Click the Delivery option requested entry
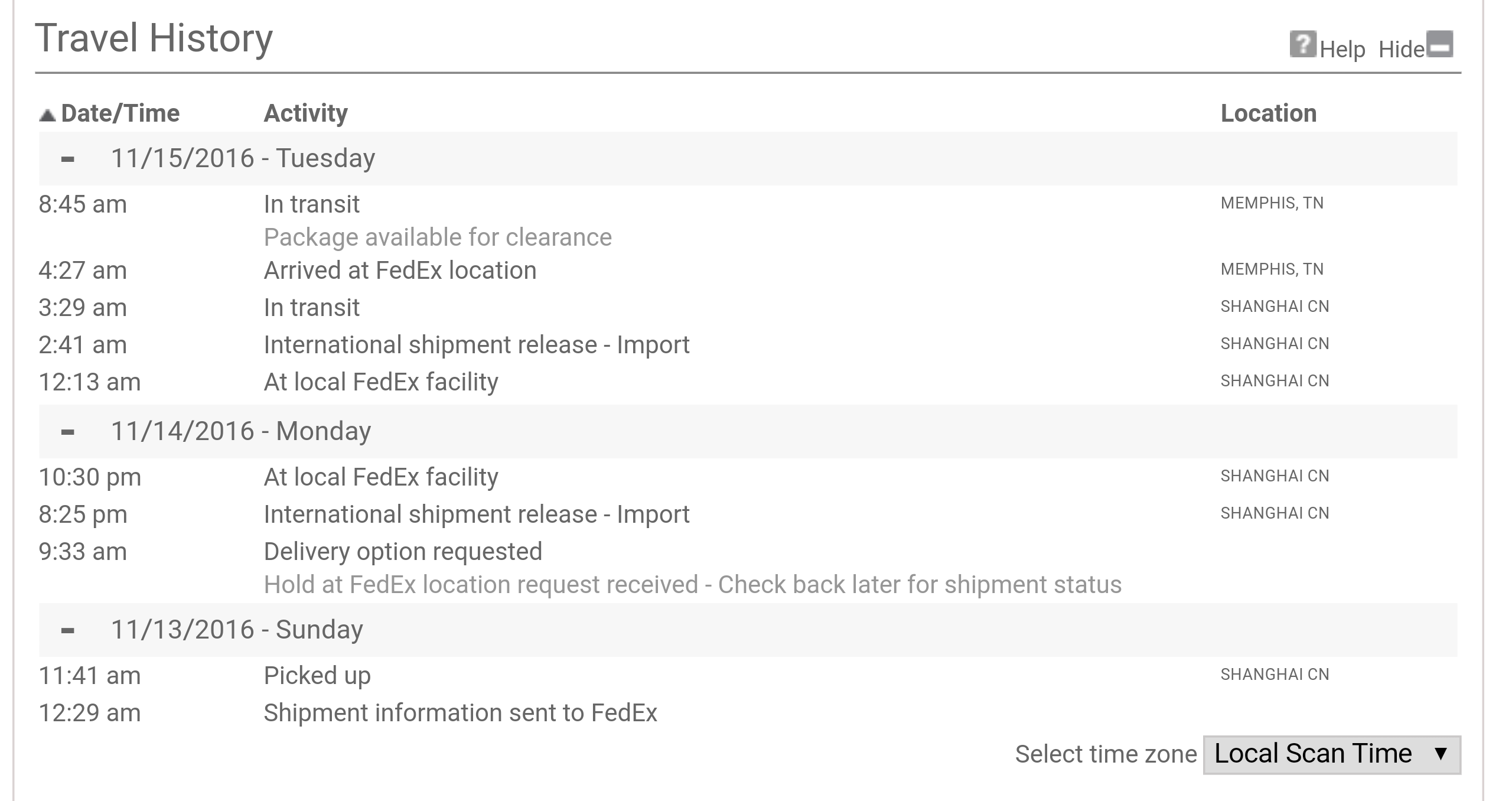 [x=403, y=552]
